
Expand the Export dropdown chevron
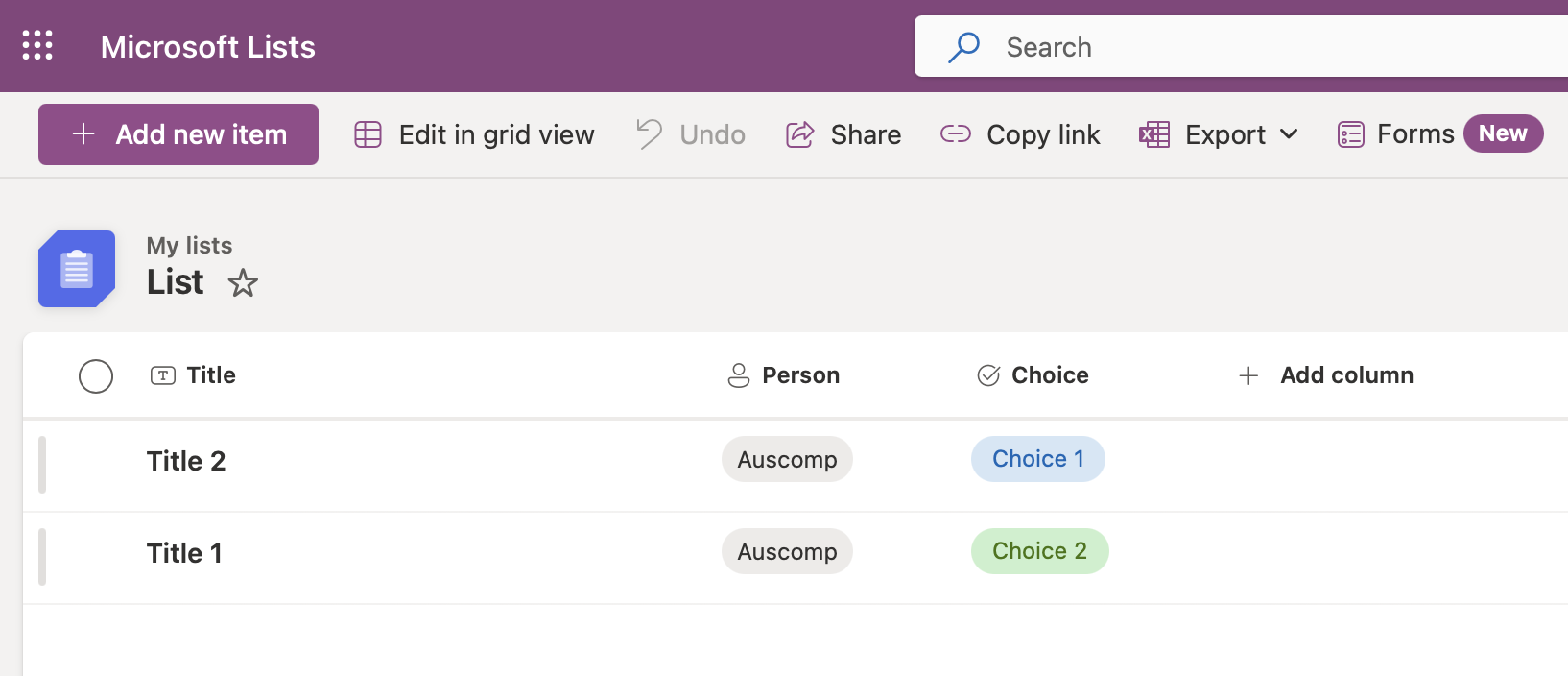(x=1289, y=134)
